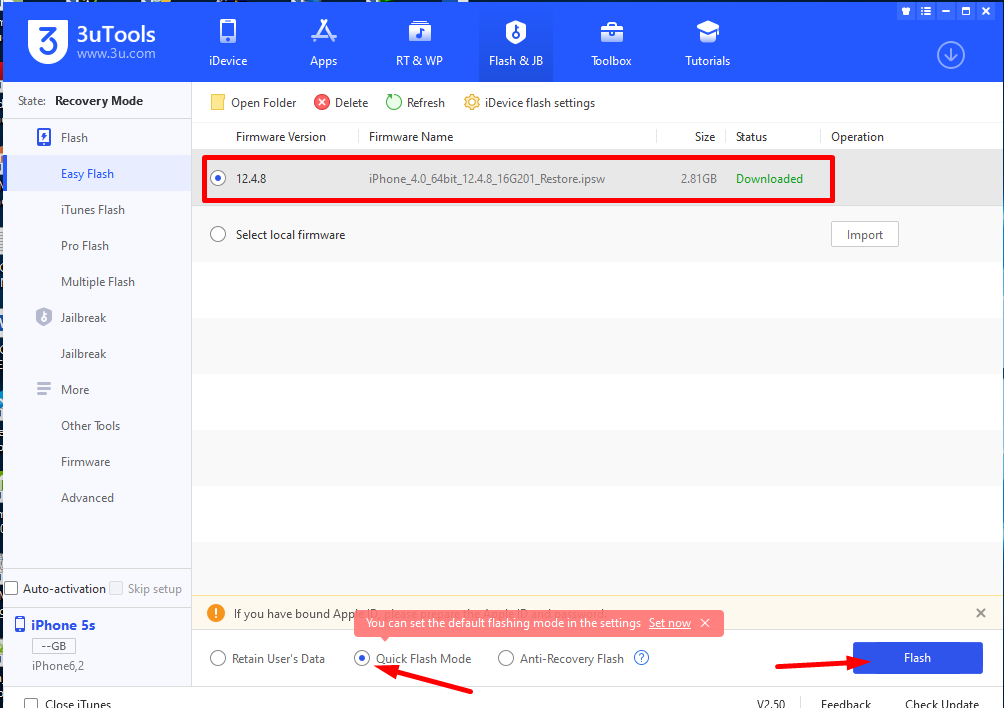Open the Tutorials graduation cap icon

(x=708, y=31)
